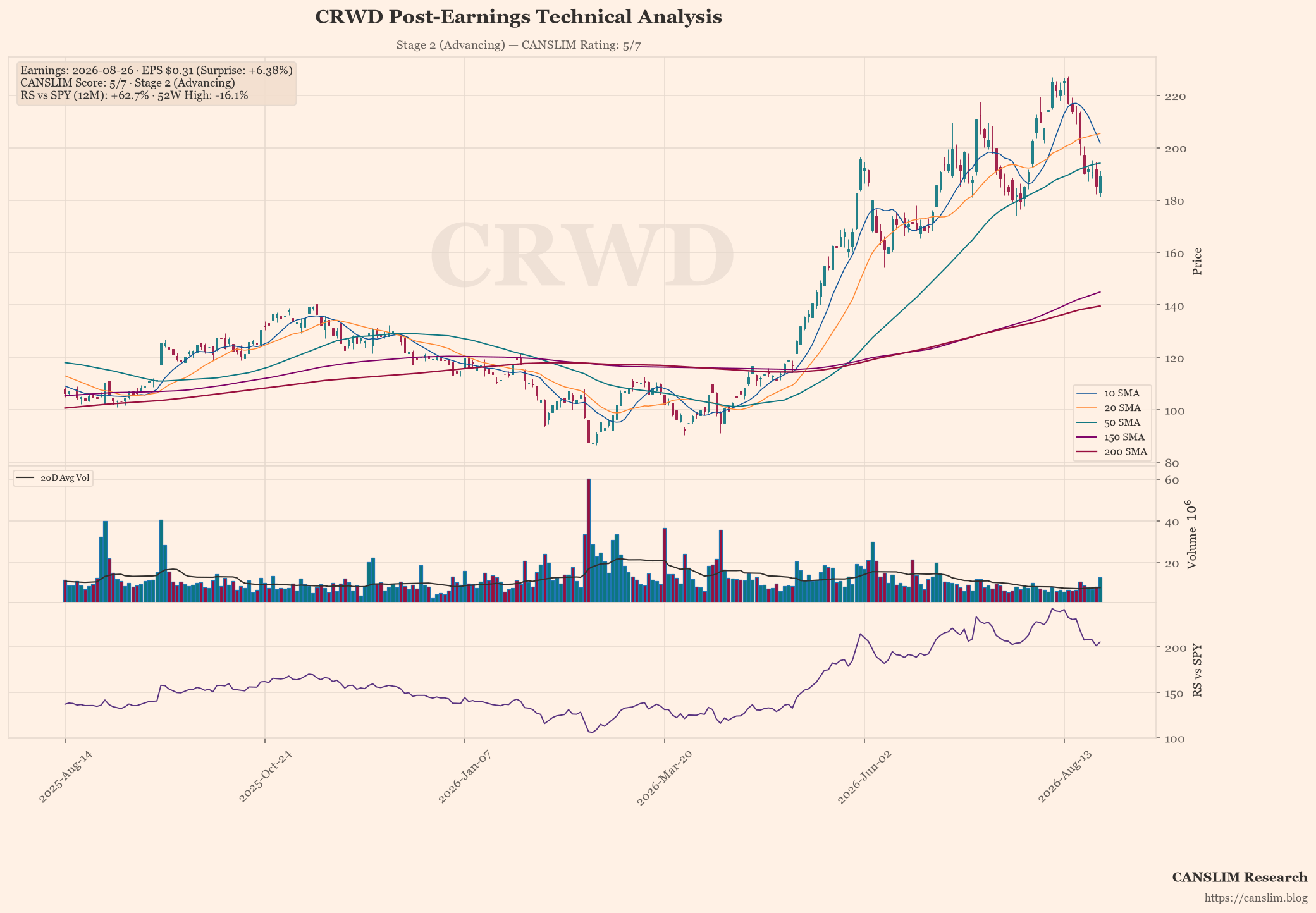Click the Earnings 2026-08-26 EPS annotation line
The width and height of the screenshot is (1316, 913).
tap(156, 70)
